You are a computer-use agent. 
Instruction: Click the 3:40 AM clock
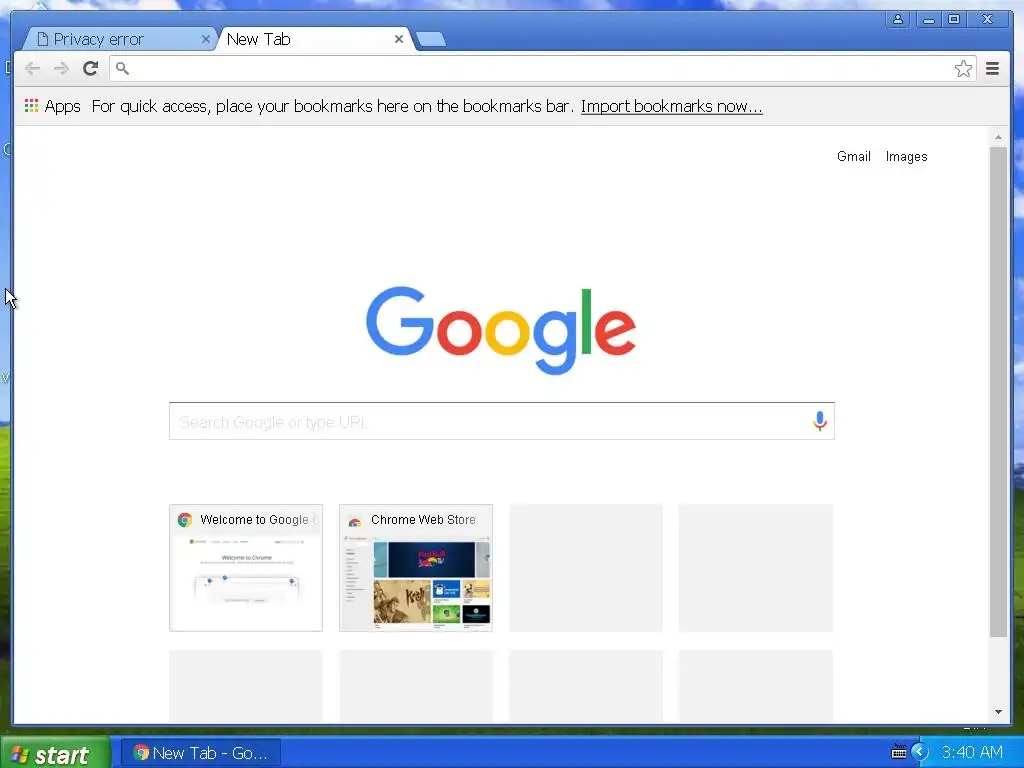tap(972, 753)
